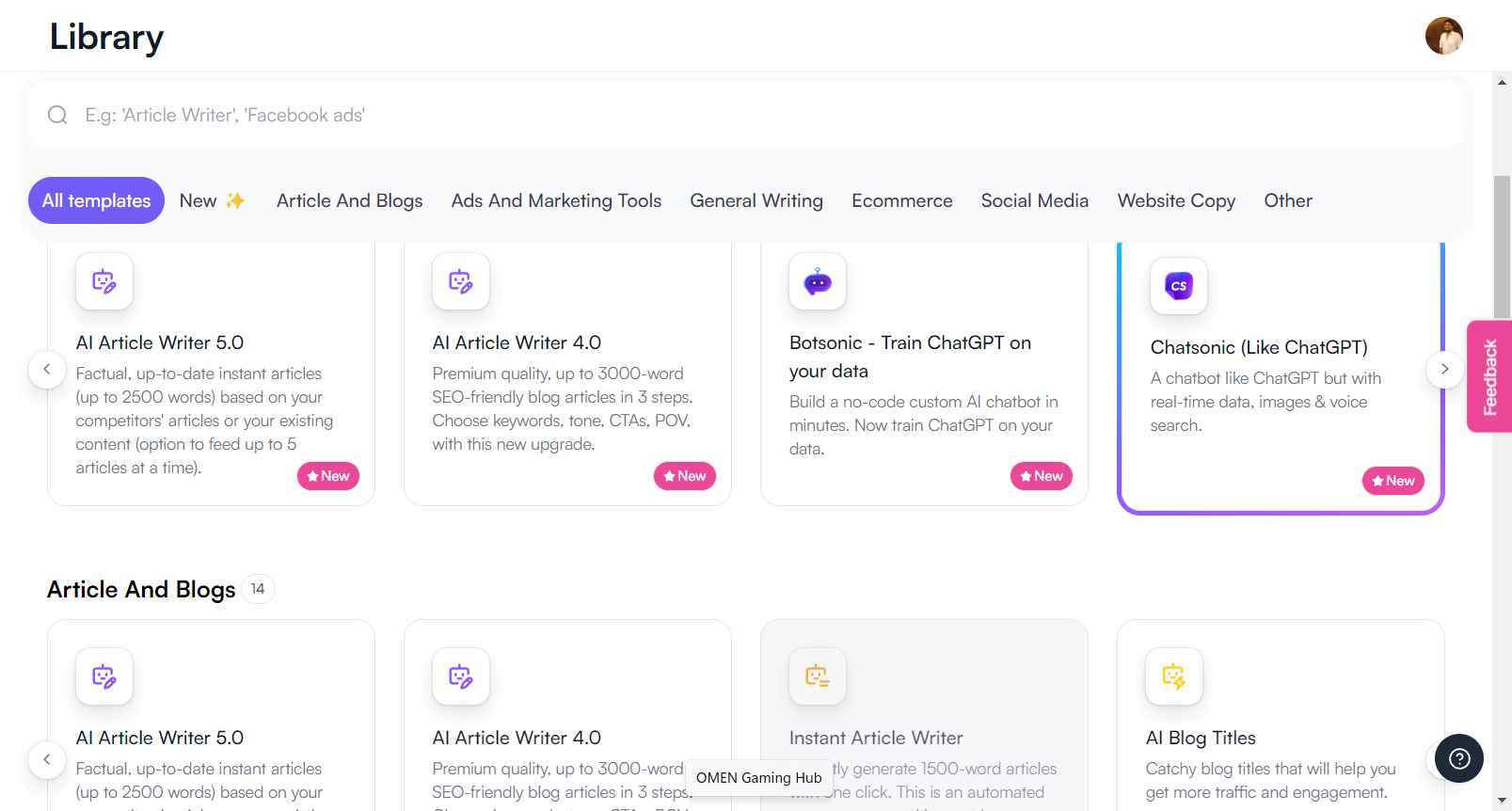Screen dimensions: 1512x811
Task: Open the New templates tab
Action: (212, 200)
